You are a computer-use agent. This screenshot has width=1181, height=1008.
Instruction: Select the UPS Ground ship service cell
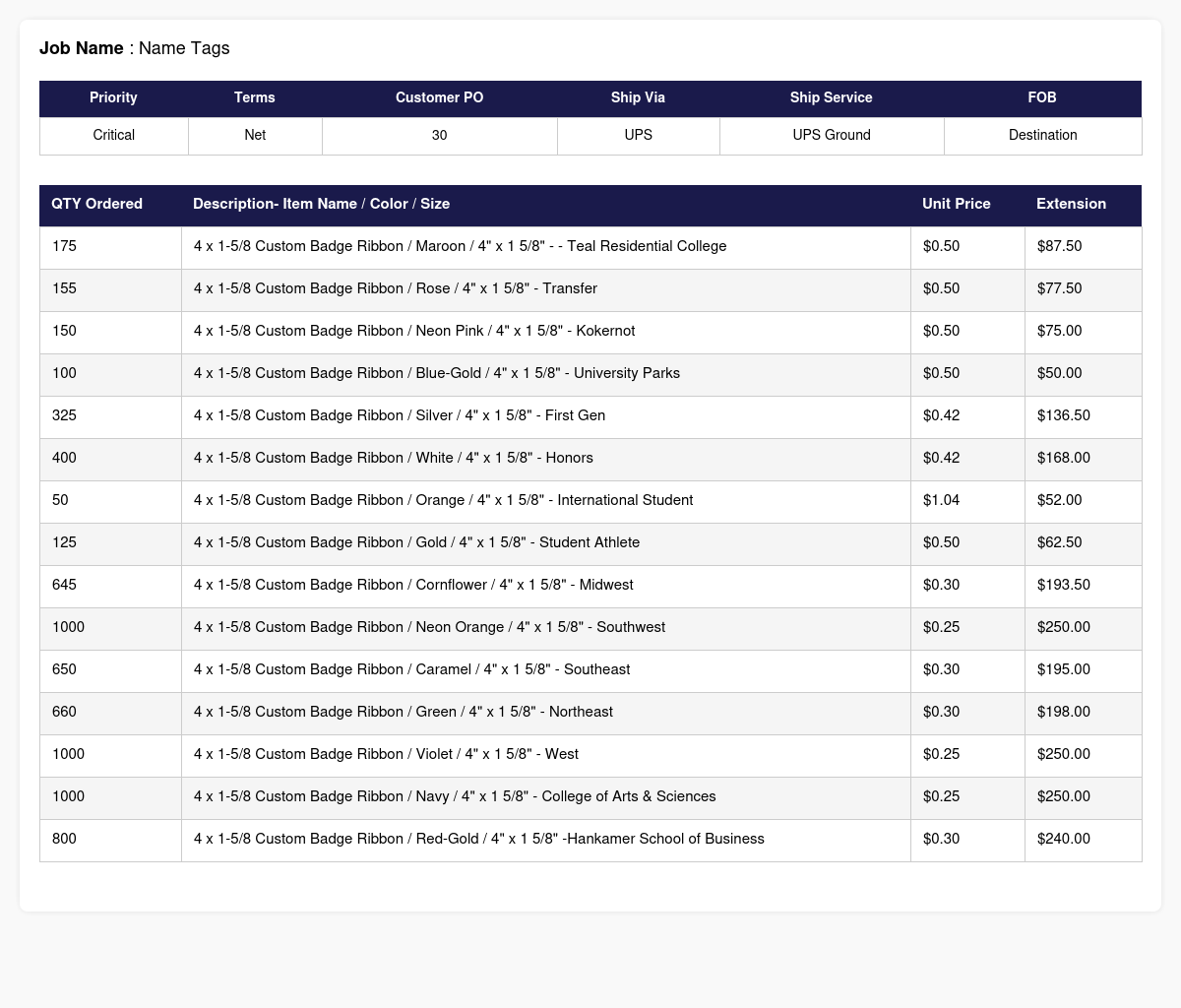(x=832, y=136)
